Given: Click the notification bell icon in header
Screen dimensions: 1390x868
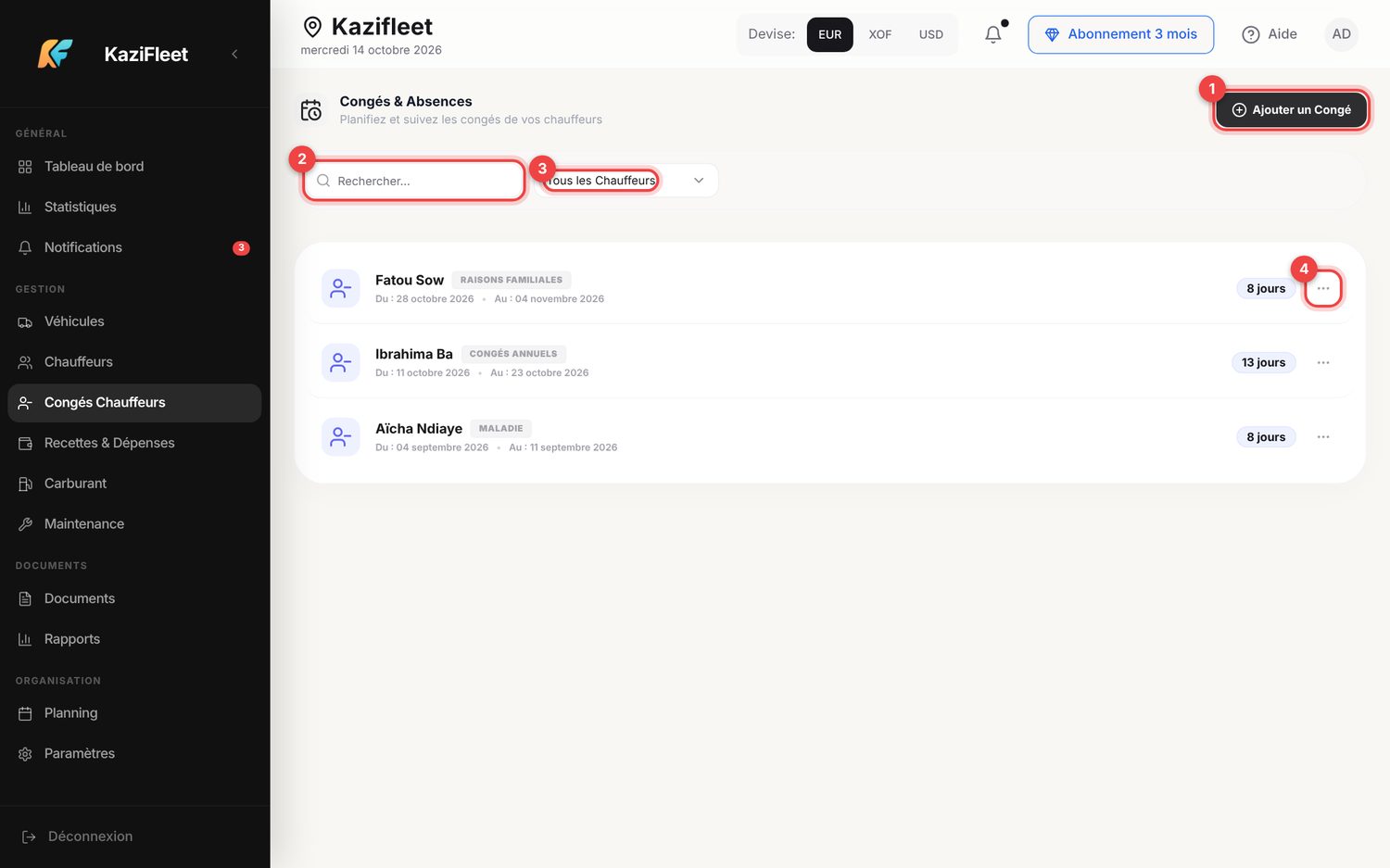Looking at the screenshot, I should click(992, 34).
